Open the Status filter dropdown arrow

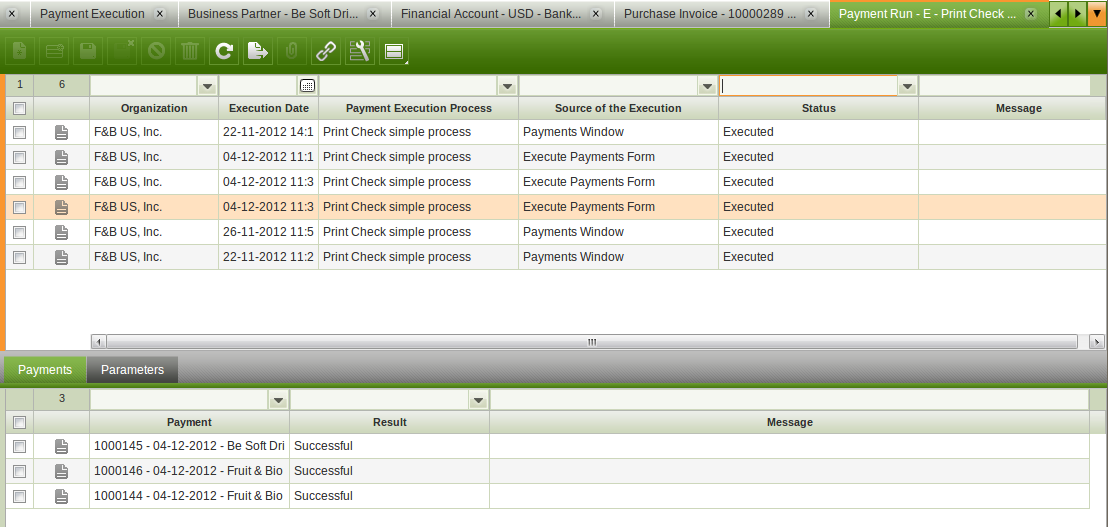tap(907, 86)
